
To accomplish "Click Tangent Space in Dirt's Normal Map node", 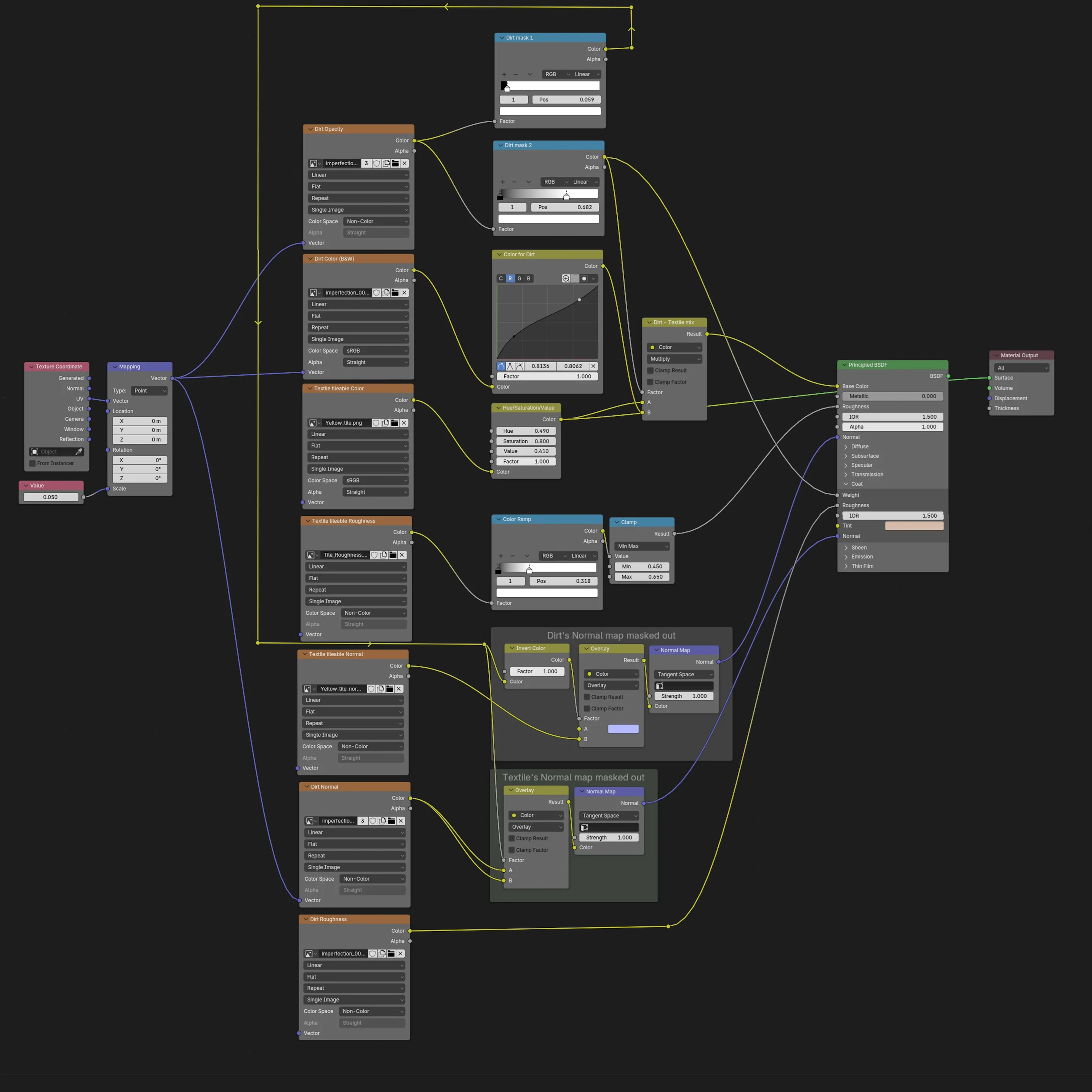I will (684, 674).
